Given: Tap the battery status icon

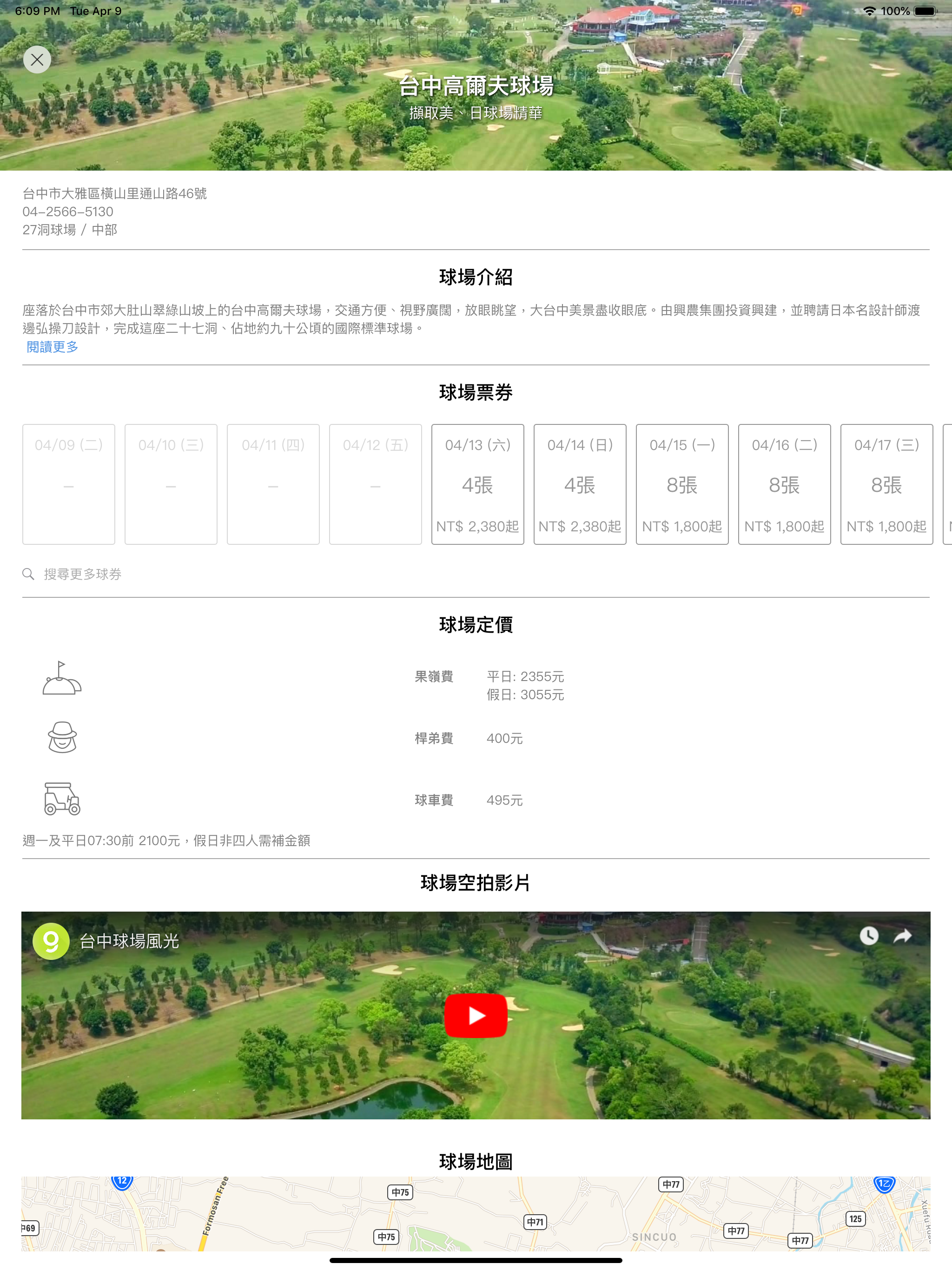Looking at the screenshot, I should [926, 11].
